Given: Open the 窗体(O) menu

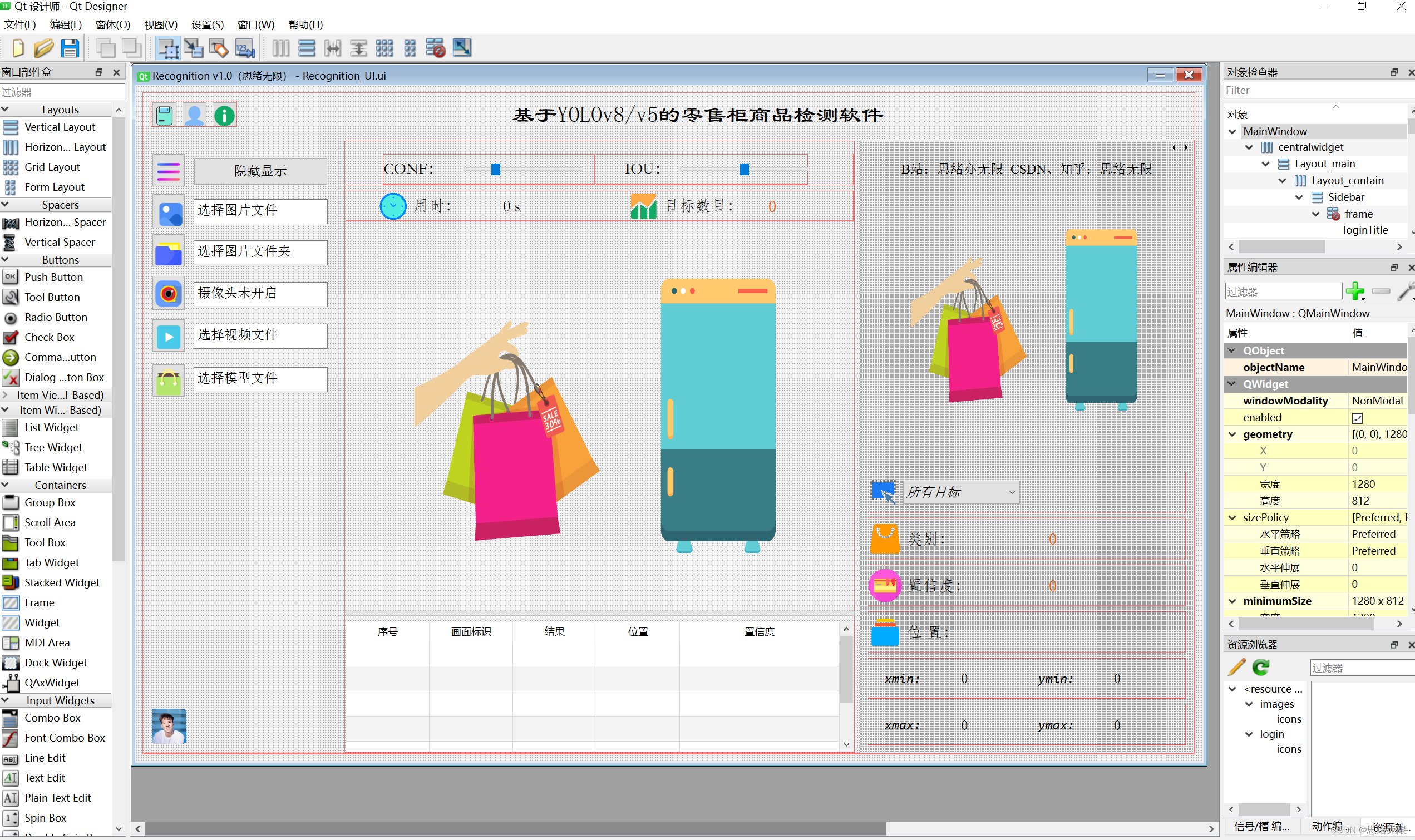Looking at the screenshot, I should pos(112,25).
